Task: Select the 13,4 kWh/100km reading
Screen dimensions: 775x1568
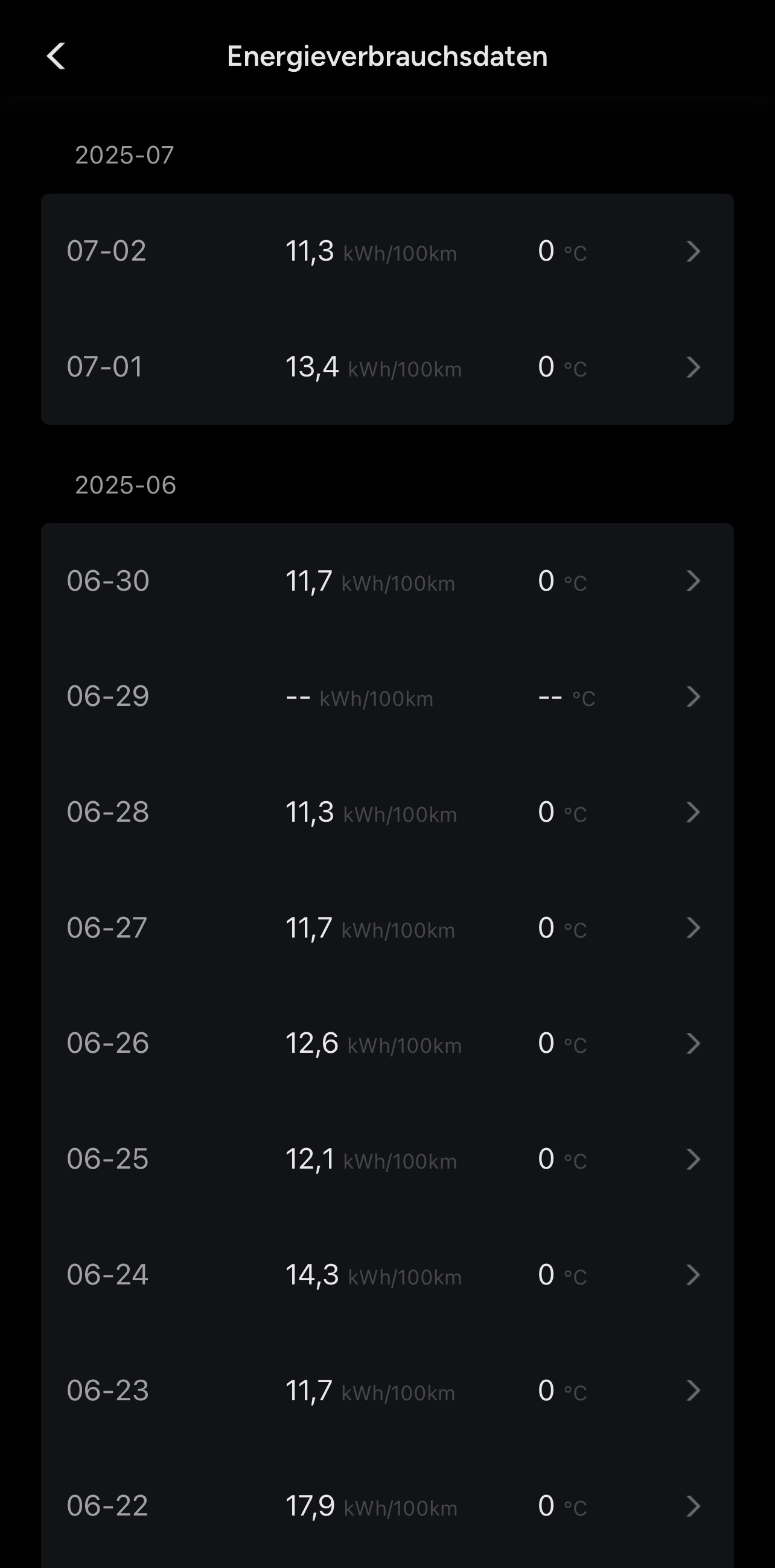Action: 373,367
